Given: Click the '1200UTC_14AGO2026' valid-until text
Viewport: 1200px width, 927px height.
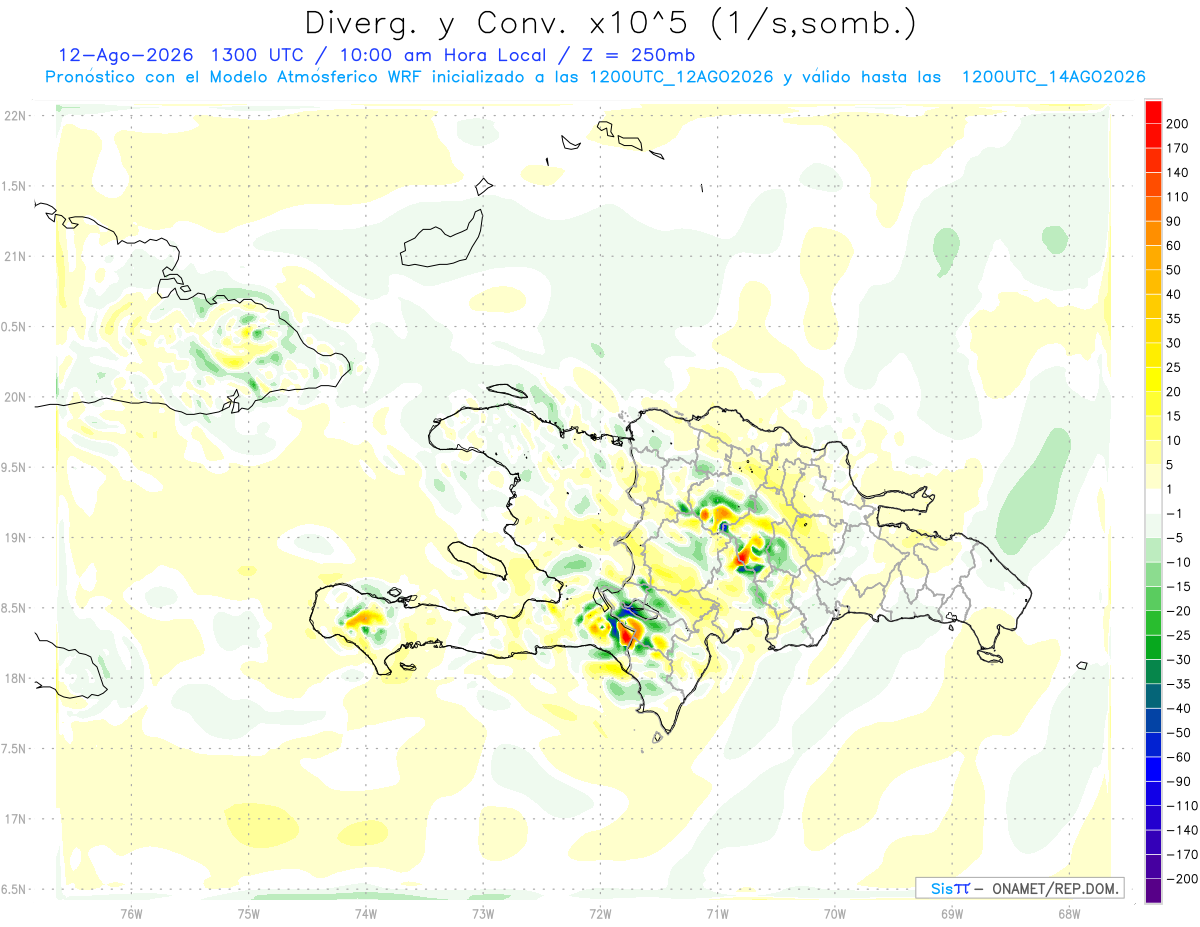Looking at the screenshot, I should (1053, 78).
